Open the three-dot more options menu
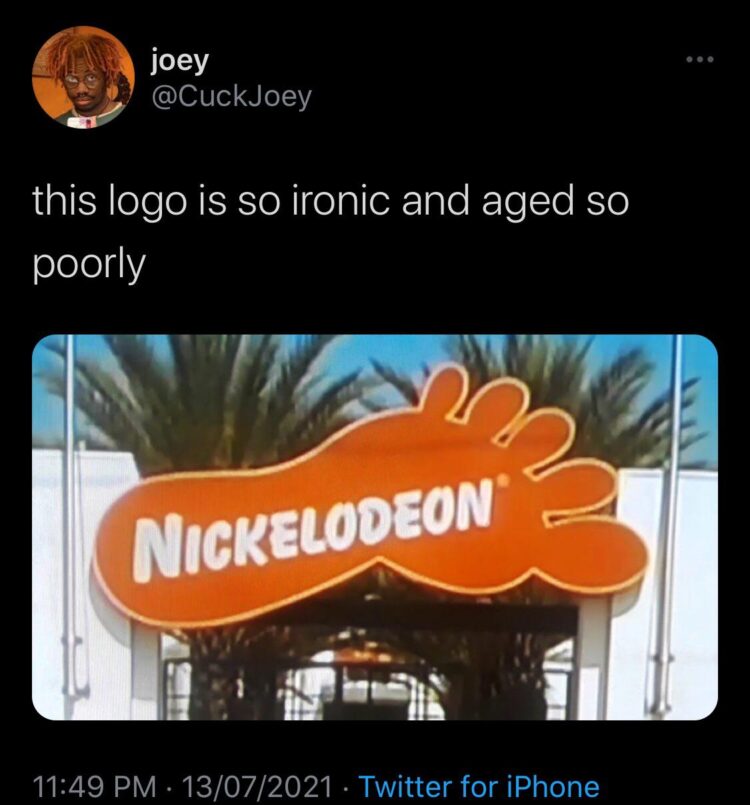Viewport: 750px width, 805px height. [700, 60]
